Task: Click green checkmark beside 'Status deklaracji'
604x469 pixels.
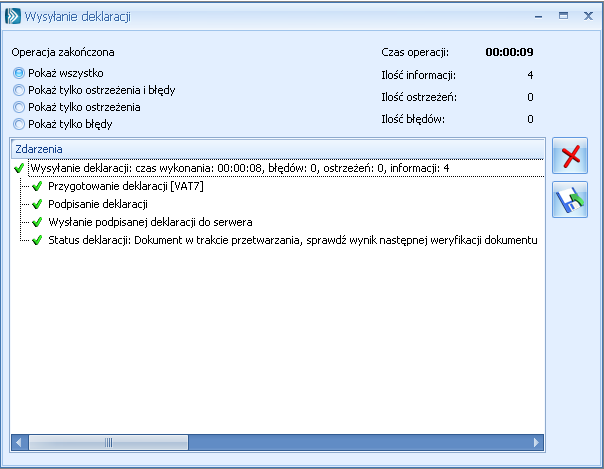Action: point(37,240)
